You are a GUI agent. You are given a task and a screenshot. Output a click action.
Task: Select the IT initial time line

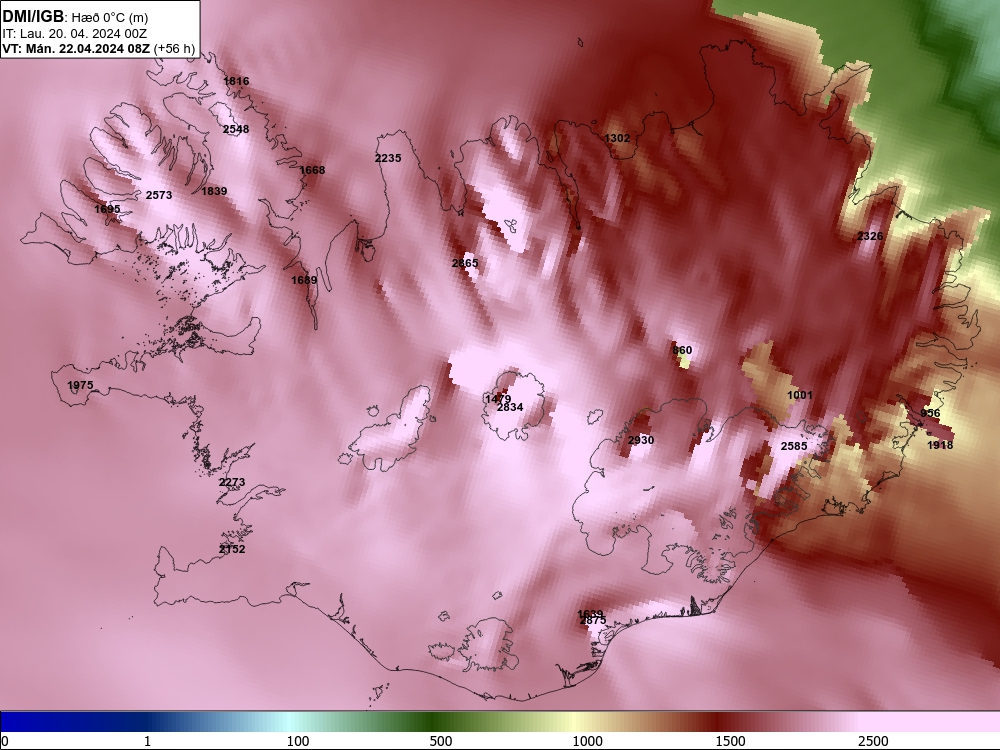click(x=75, y=34)
